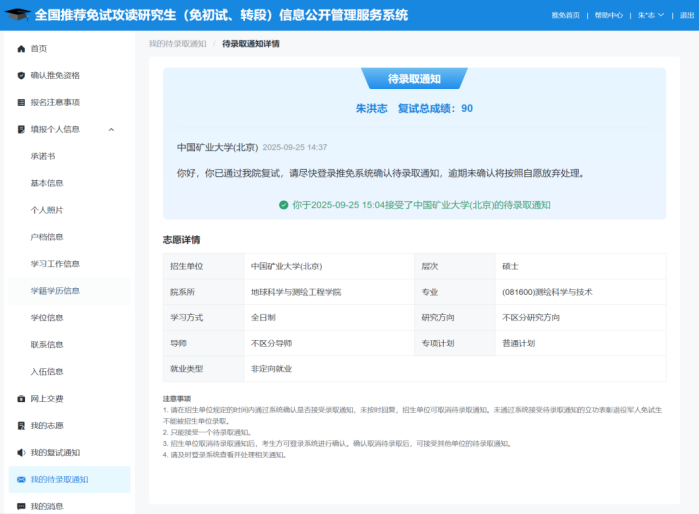This screenshot has width=699, height=514.
Task: Click the graduation cap logo icon
Action: tap(19, 15)
